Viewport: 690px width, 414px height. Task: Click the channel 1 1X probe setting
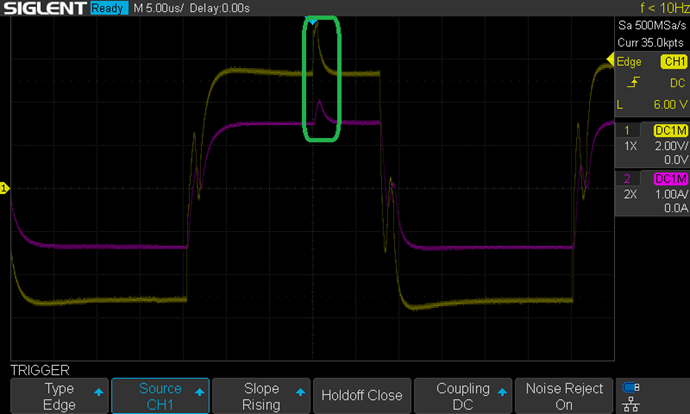(631, 146)
